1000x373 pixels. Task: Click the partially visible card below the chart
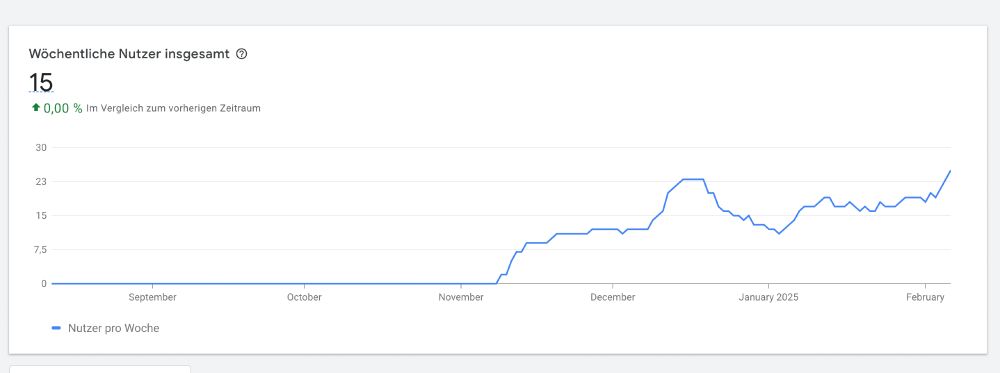[100, 369]
